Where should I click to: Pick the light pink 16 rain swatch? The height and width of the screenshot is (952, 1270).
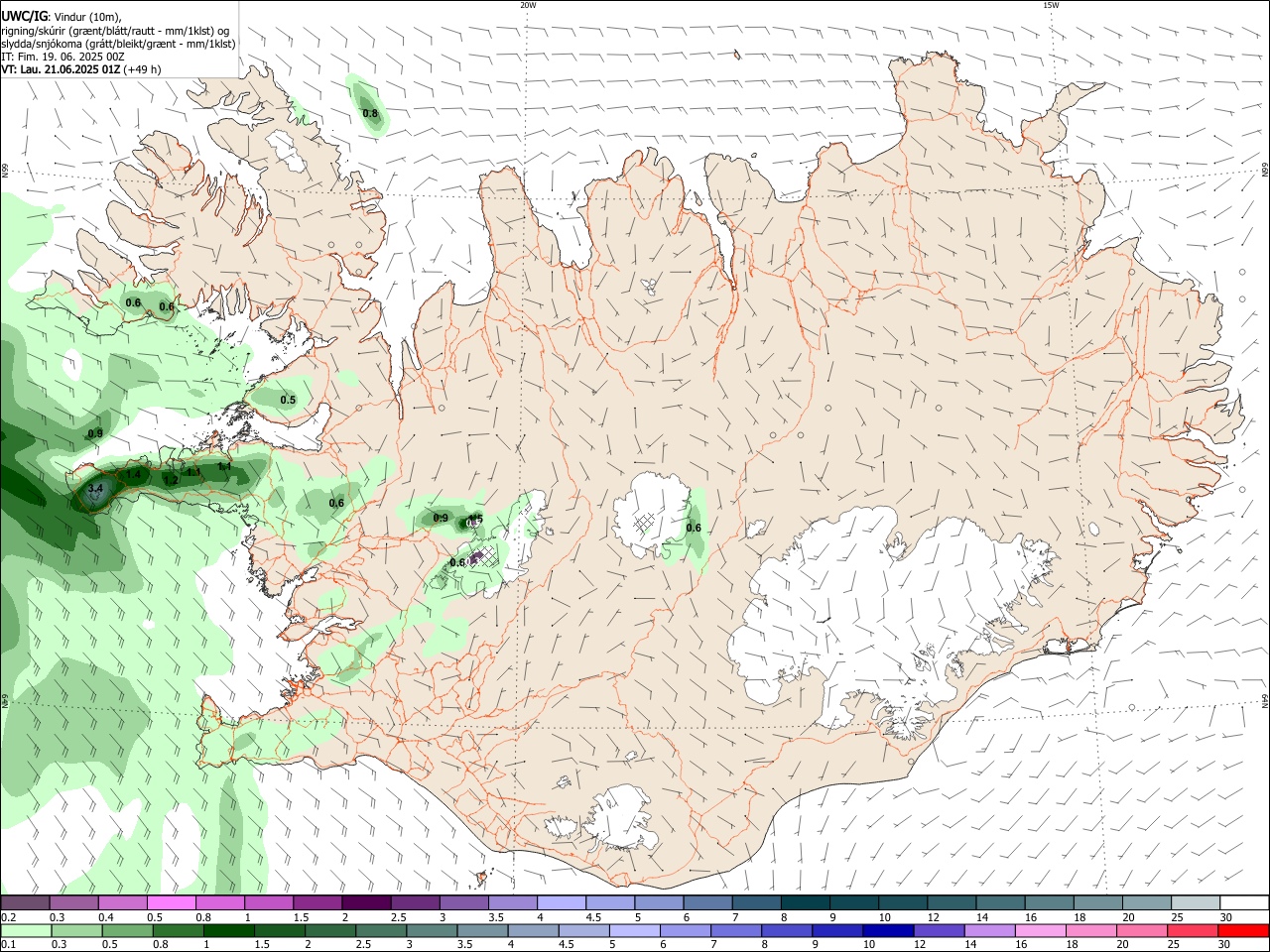(x=1041, y=931)
